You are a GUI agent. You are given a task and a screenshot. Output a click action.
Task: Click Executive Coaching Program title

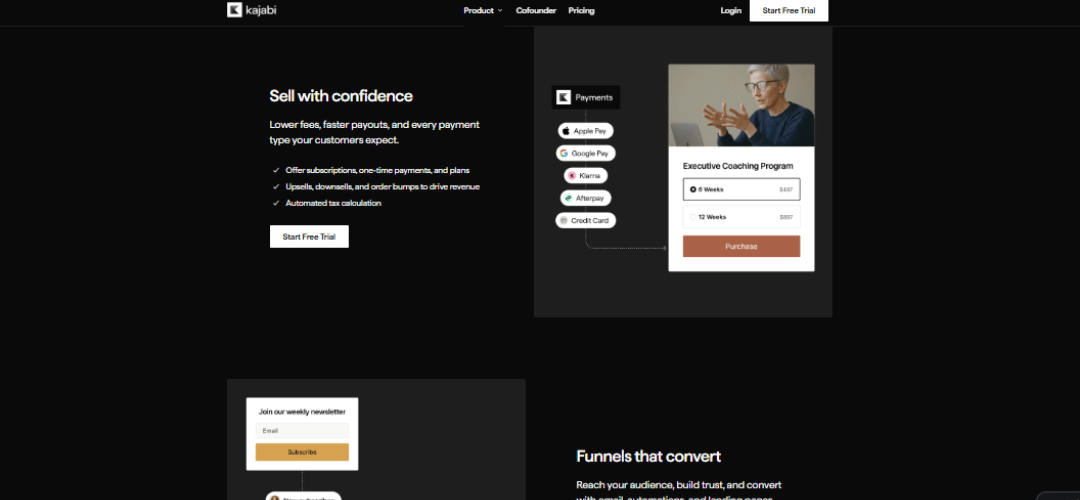point(738,166)
